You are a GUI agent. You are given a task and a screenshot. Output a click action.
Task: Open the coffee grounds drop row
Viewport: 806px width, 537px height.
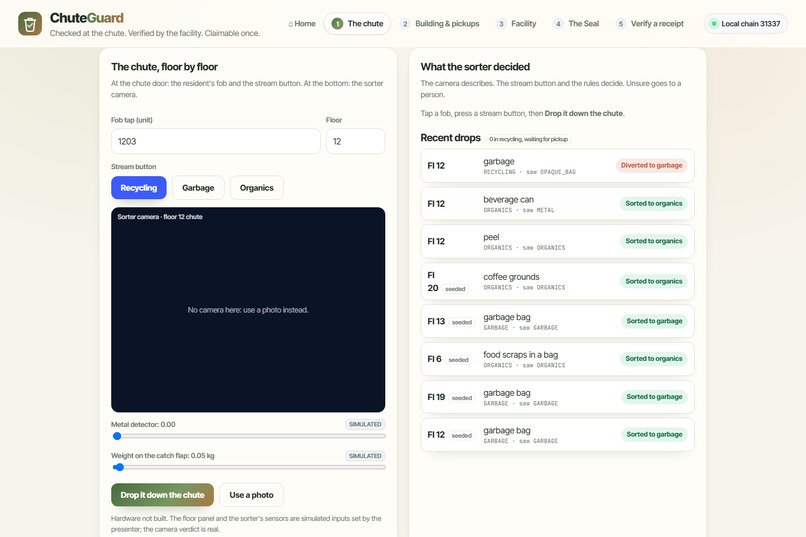tap(557, 281)
